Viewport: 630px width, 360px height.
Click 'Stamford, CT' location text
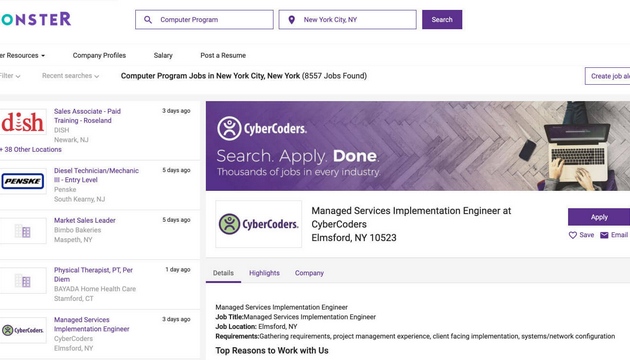(x=74, y=299)
